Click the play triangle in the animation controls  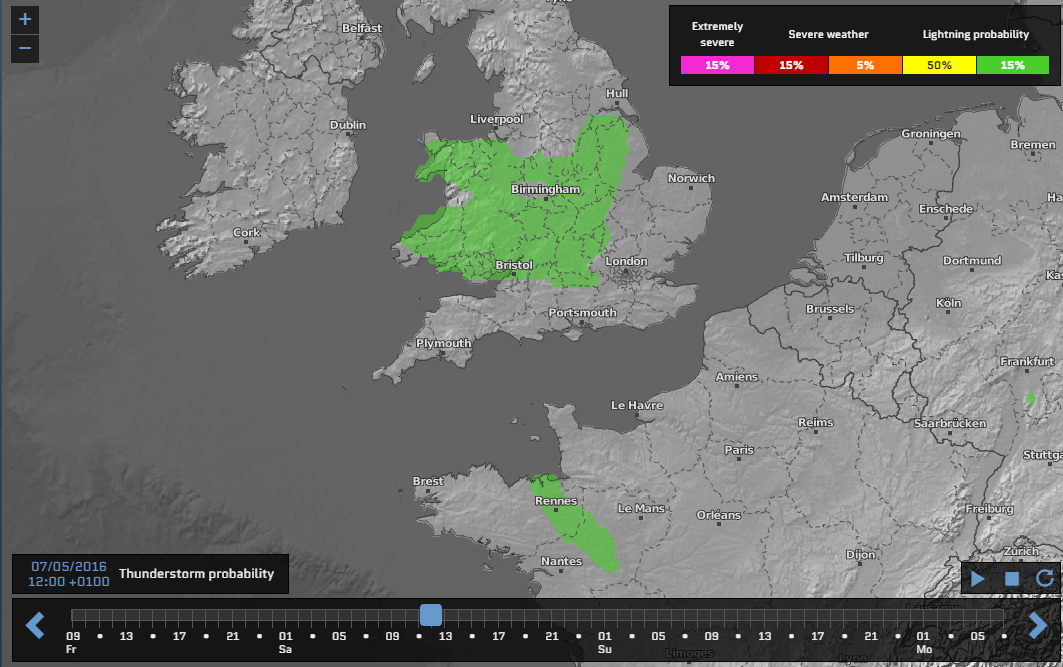pyautogui.click(x=977, y=578)
